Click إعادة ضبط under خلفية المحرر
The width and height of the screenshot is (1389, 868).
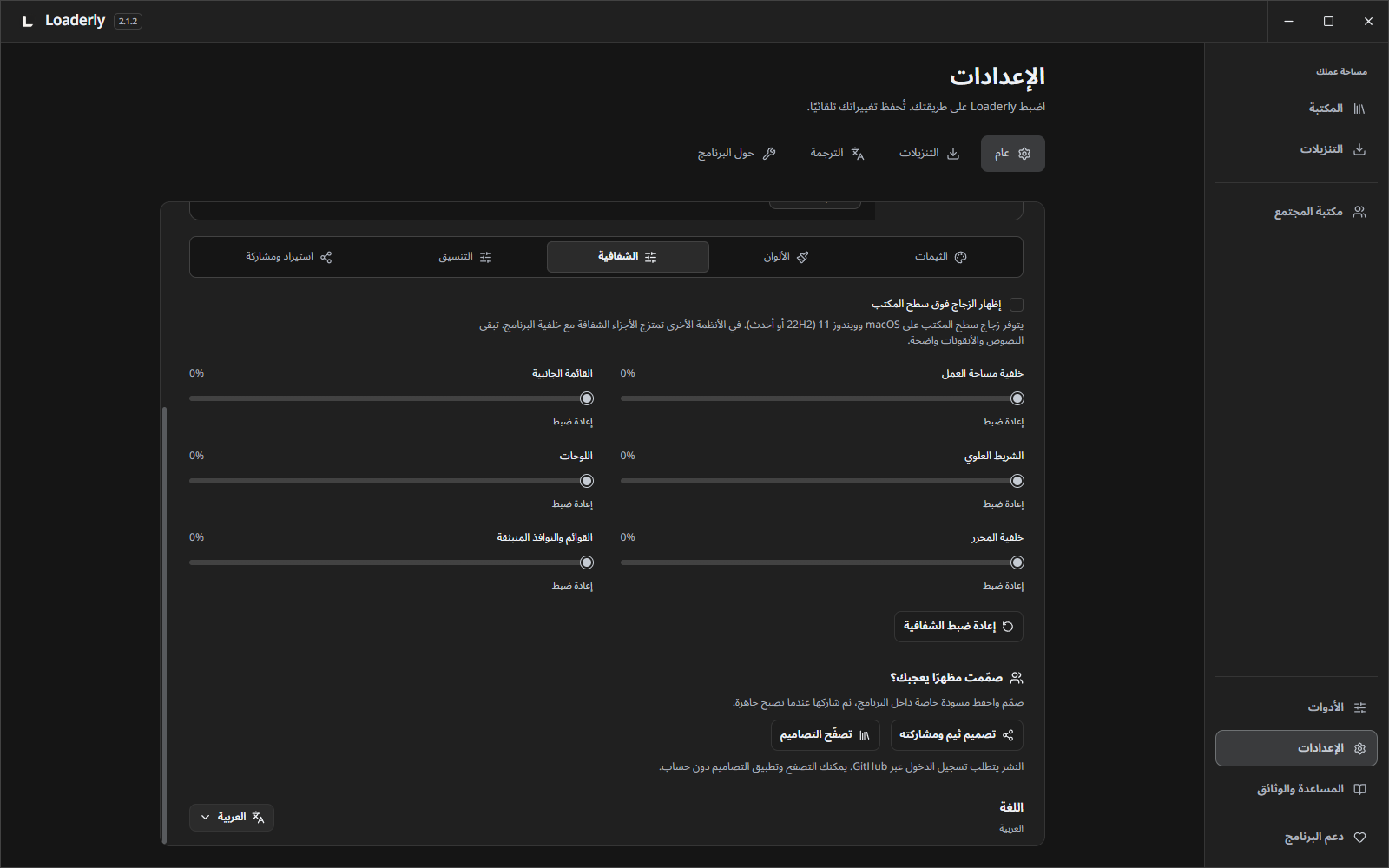[x=1003, y=586]
